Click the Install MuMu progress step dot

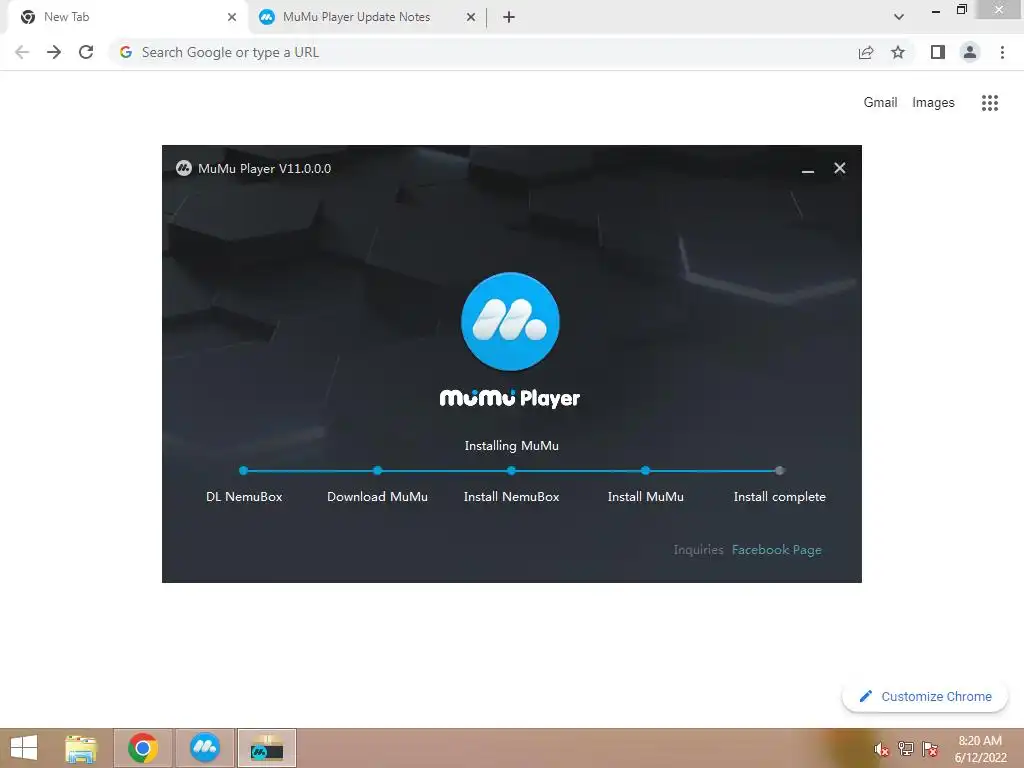tap(645, 470)
